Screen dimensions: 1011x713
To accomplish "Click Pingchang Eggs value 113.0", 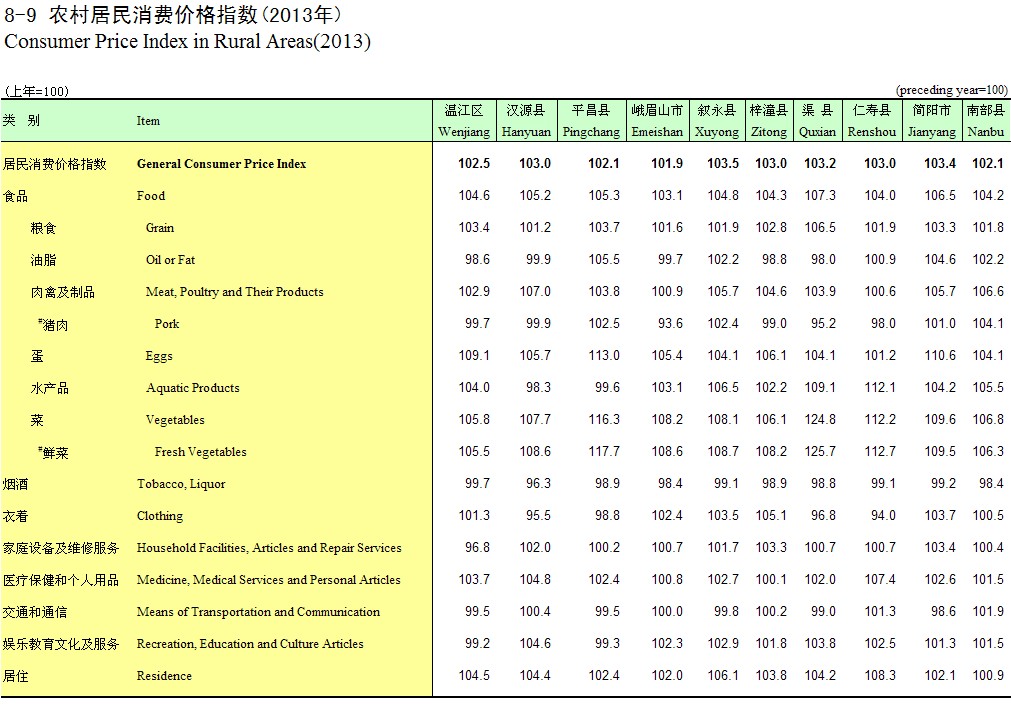I will [x=604, y=355].
